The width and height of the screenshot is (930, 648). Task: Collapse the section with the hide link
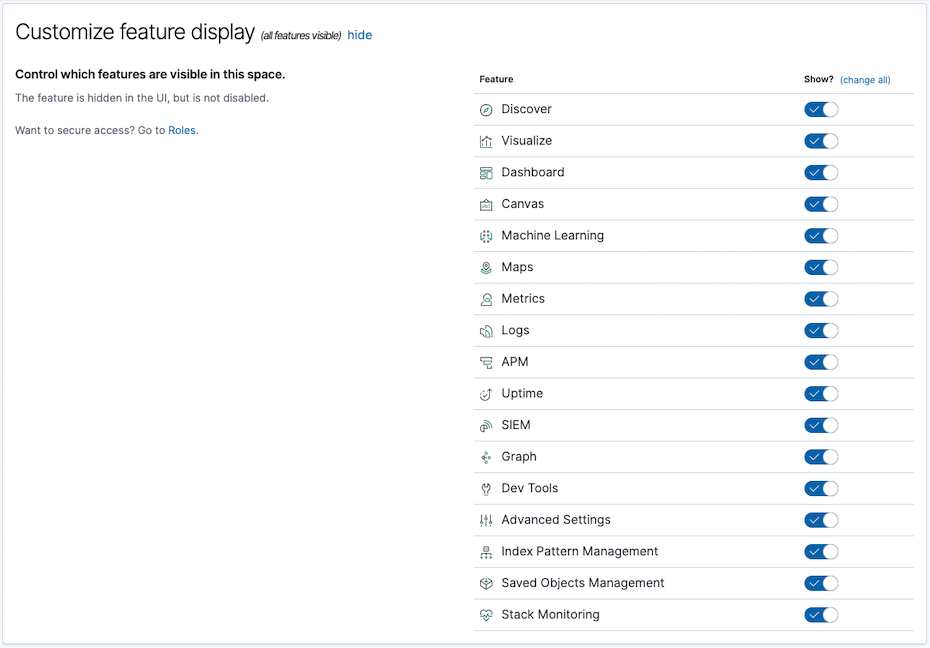pos(359,35)
